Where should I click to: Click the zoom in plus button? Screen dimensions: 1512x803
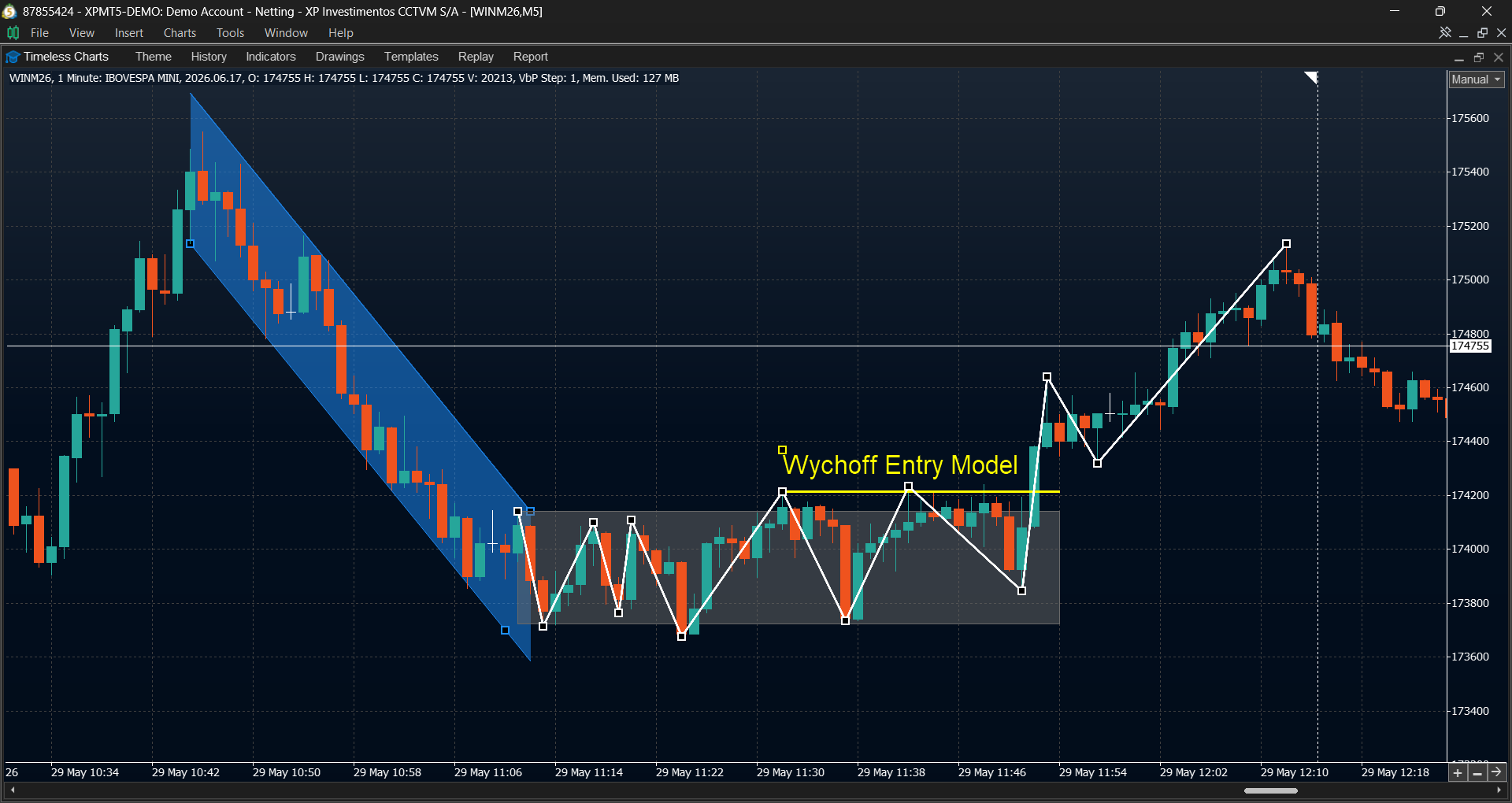click(1458, 772)
